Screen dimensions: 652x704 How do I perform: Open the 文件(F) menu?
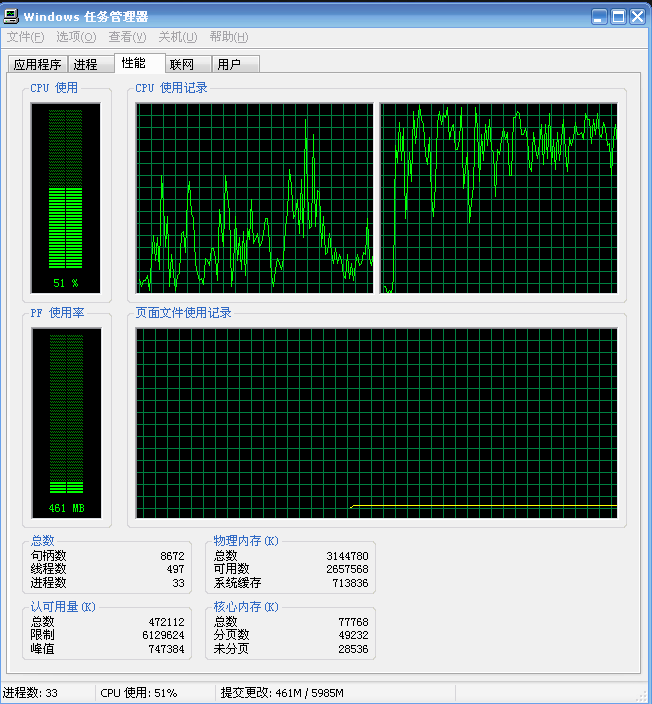click(26, 37)
